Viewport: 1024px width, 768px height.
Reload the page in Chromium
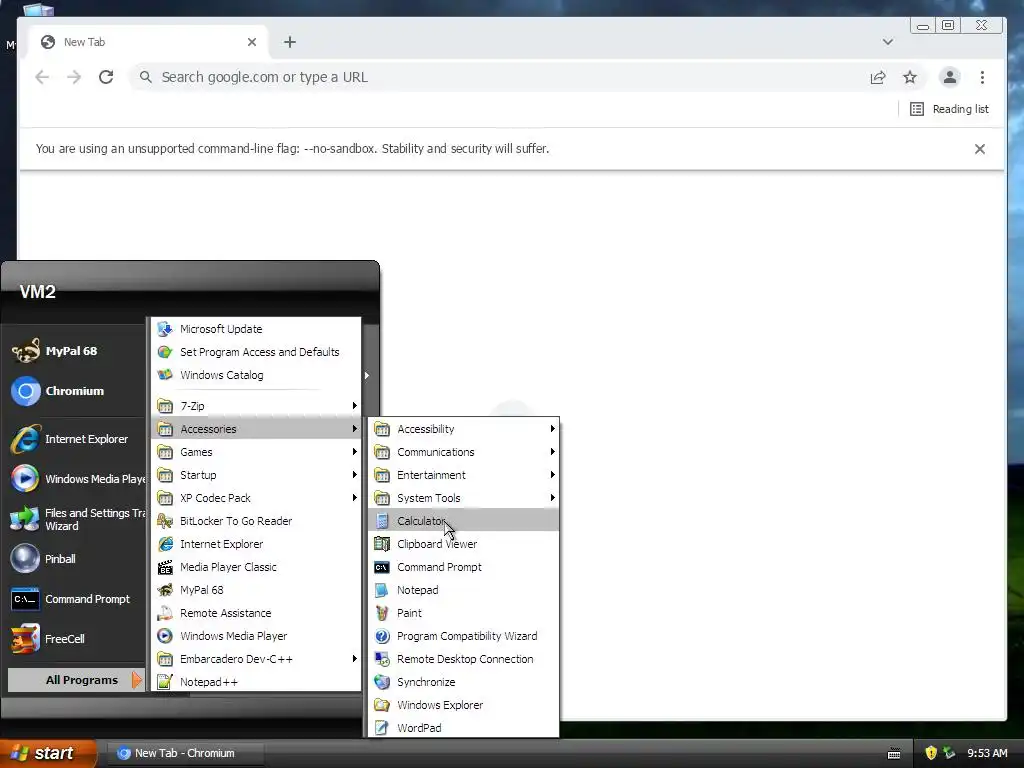pyautogui.click(x=106, y=77)
